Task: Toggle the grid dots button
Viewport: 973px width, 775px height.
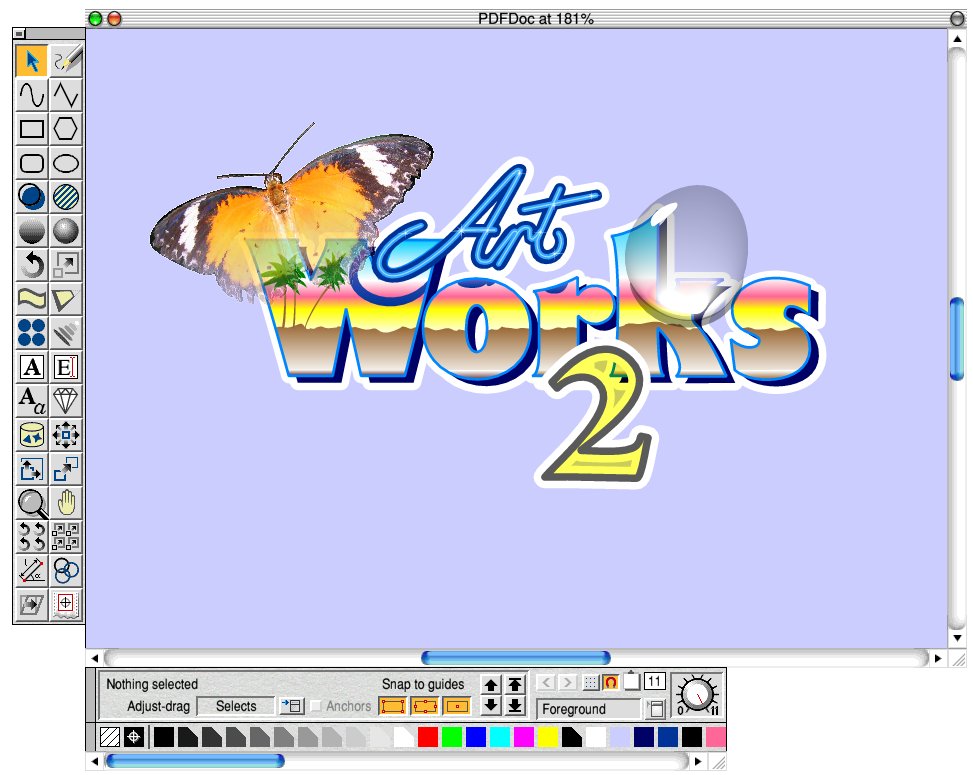Action: pos(590,683)
